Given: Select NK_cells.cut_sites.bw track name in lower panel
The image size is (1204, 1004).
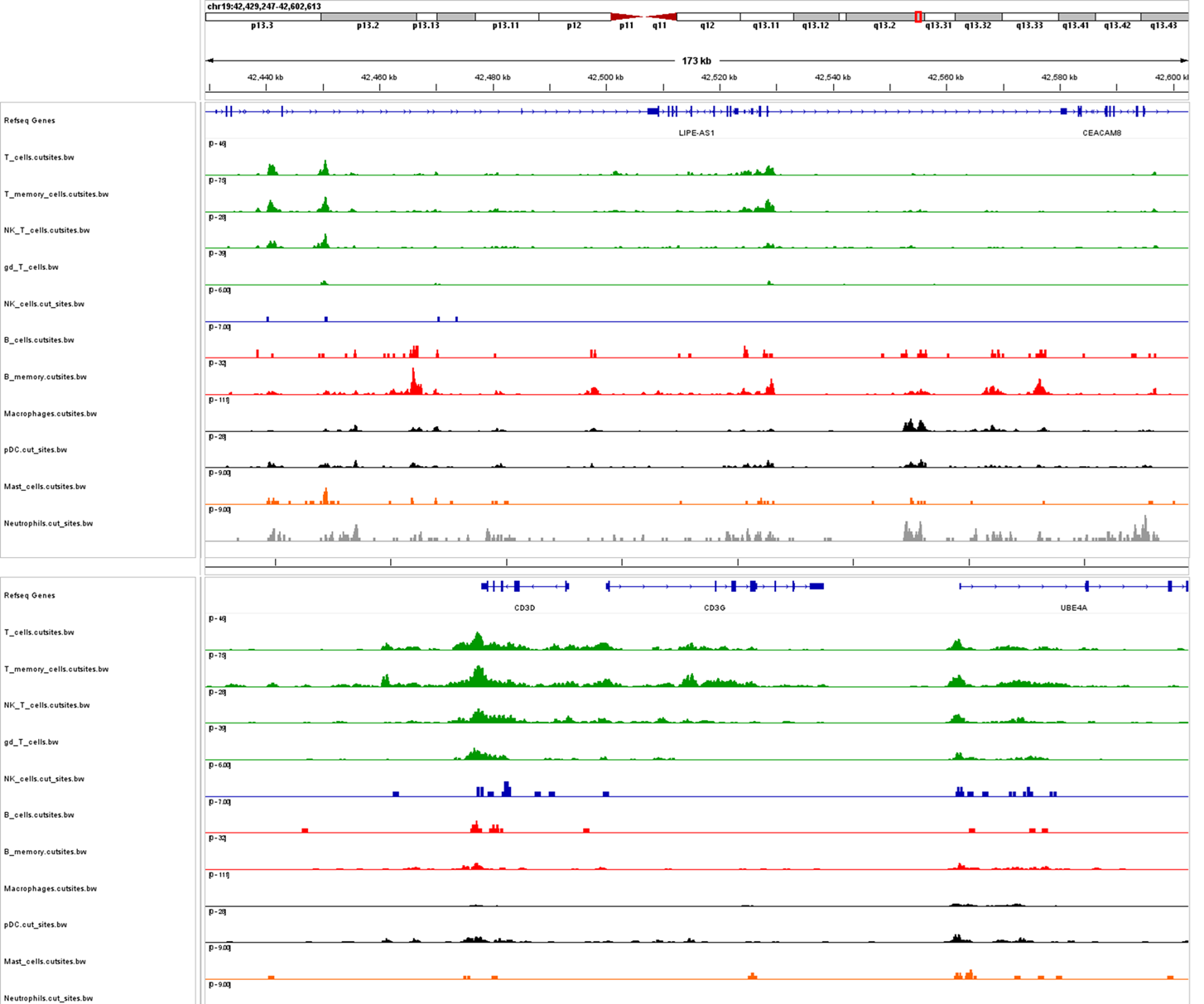Looking at the screenshot, I should point(44,779).
